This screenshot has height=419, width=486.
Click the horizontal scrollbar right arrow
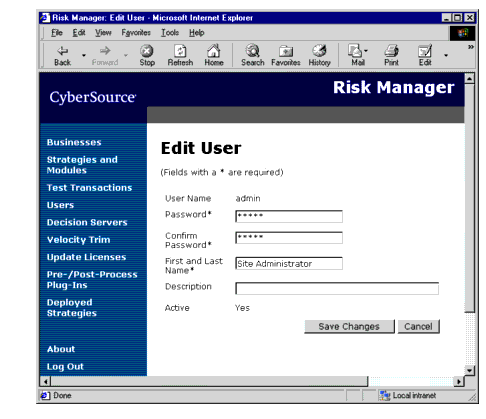459,381
